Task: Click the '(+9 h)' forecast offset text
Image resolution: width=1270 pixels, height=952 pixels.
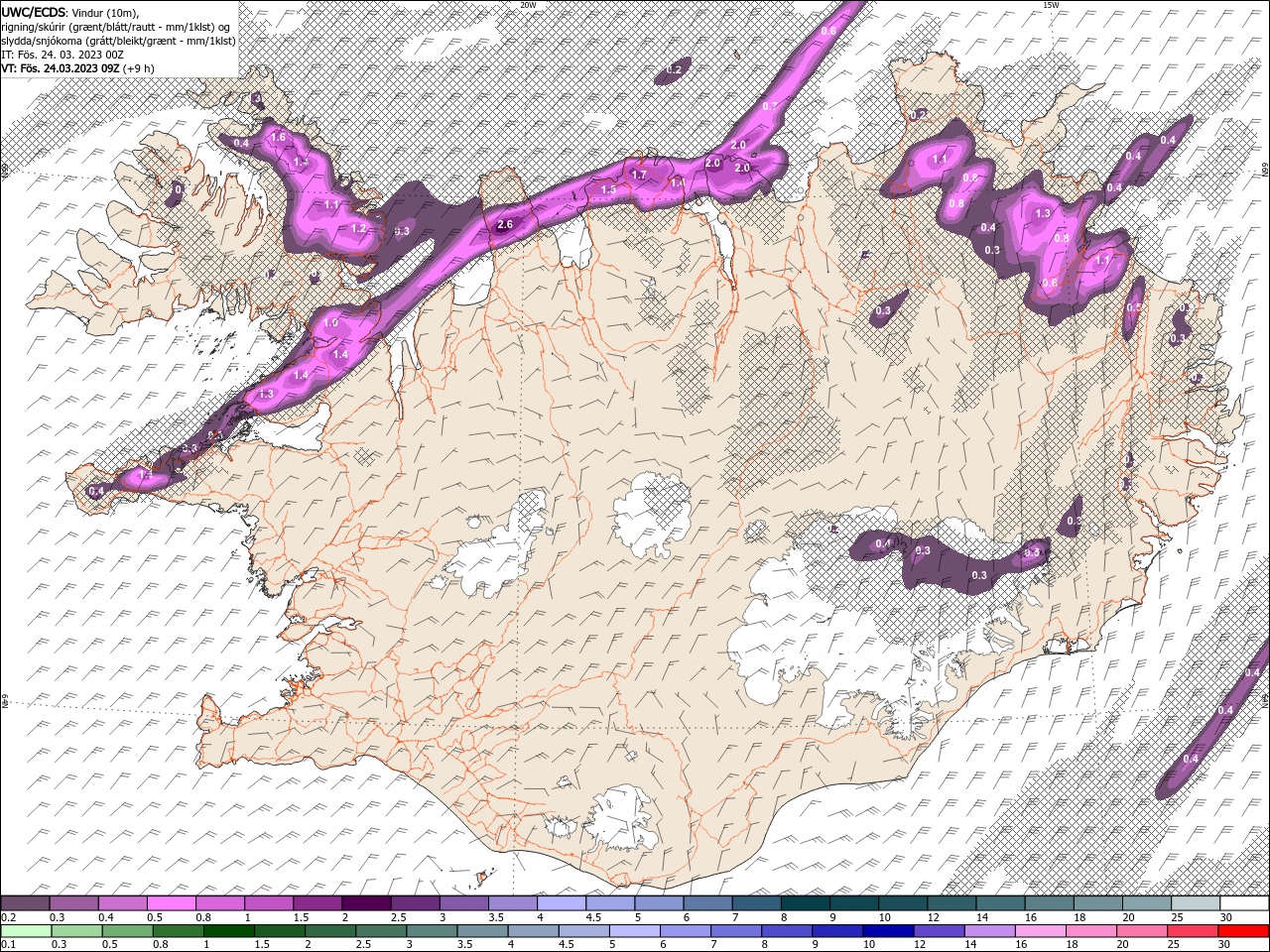Action: pos(138,68)
